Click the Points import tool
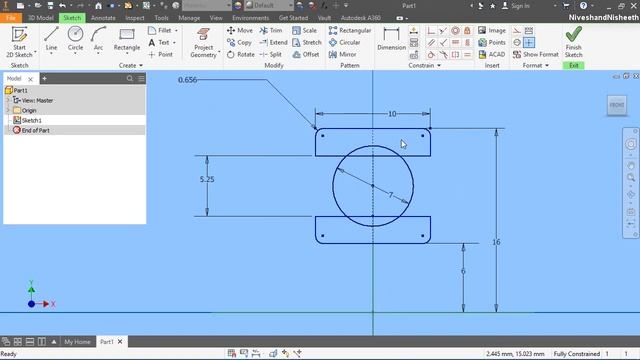The image size is (640, 360). tap(492, 42)
